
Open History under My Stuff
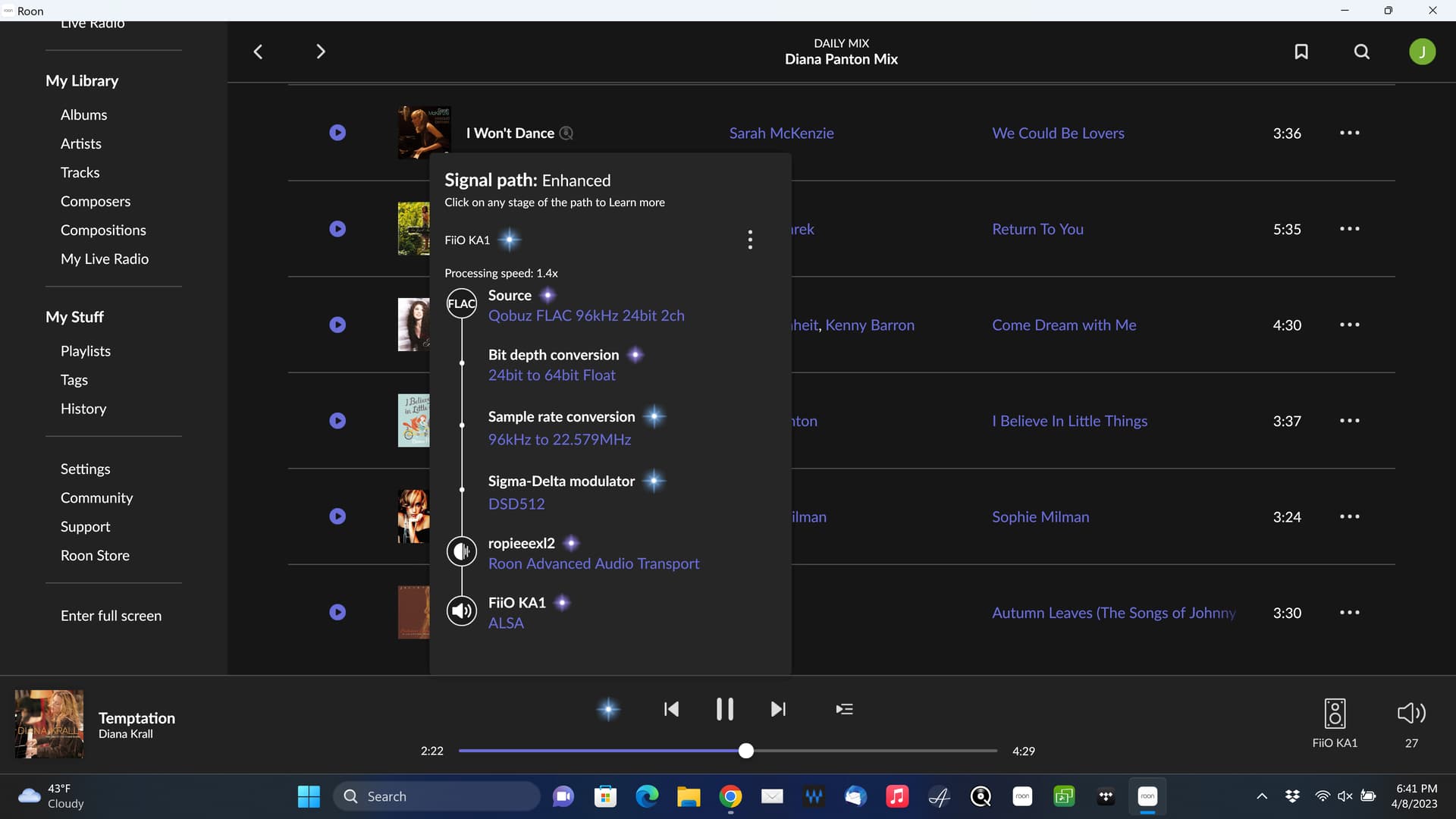[83, 409]
